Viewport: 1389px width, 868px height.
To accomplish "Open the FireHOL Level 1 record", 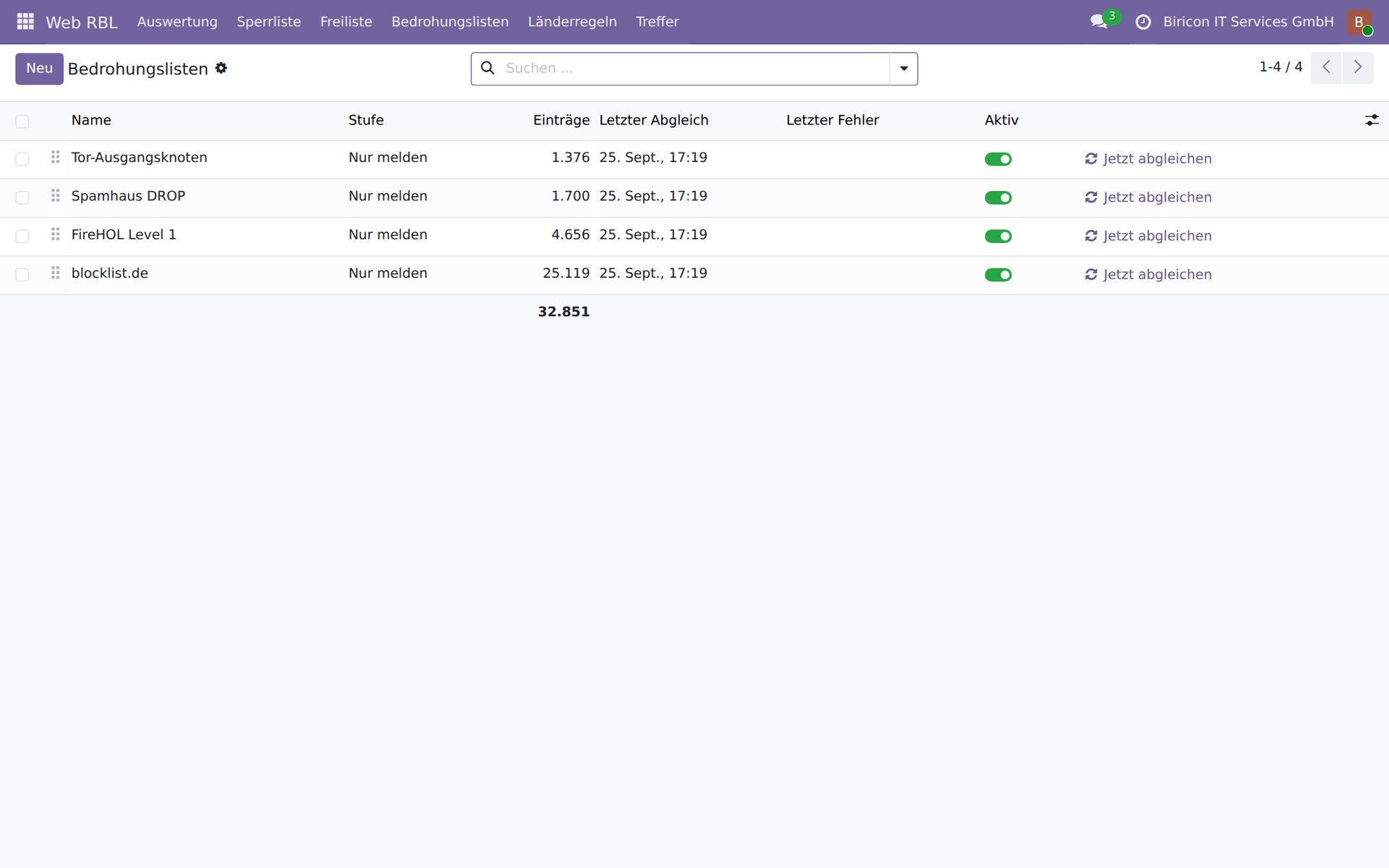I will point(124,234).
